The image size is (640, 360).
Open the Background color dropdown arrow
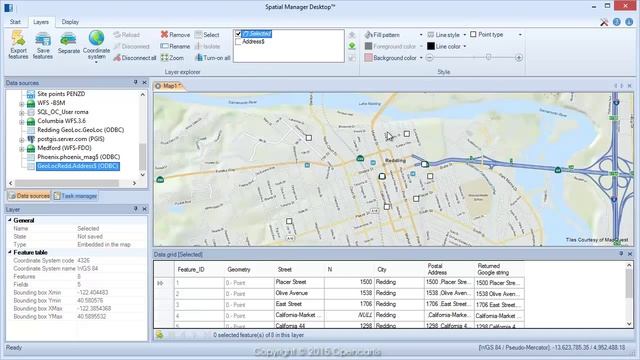tap(421, 58)
